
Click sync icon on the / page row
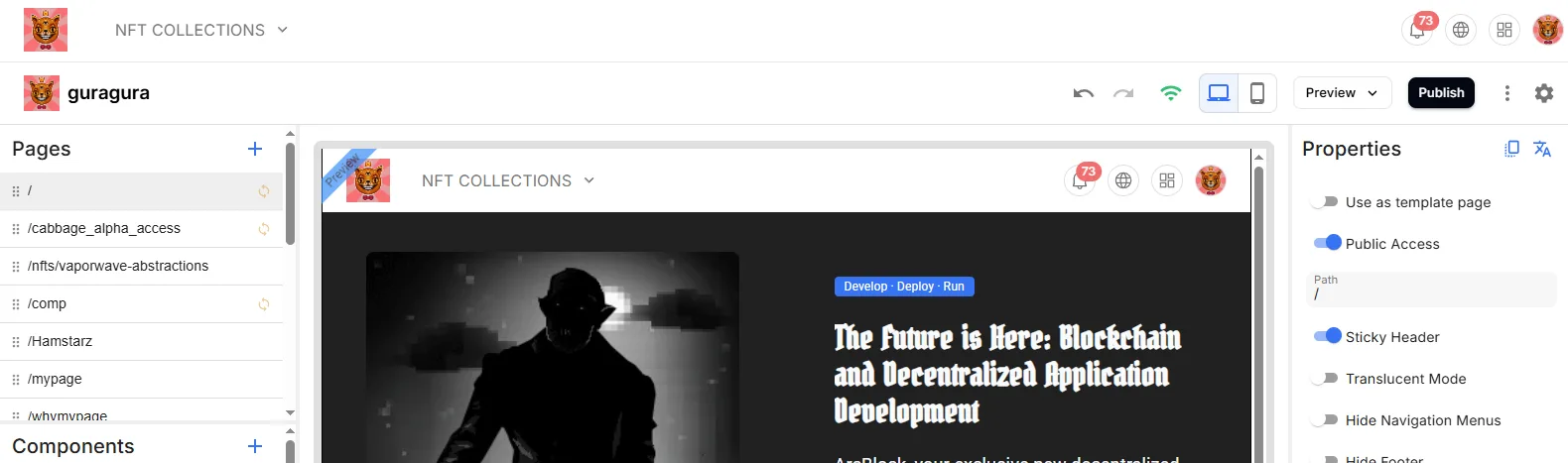[264, 191]
